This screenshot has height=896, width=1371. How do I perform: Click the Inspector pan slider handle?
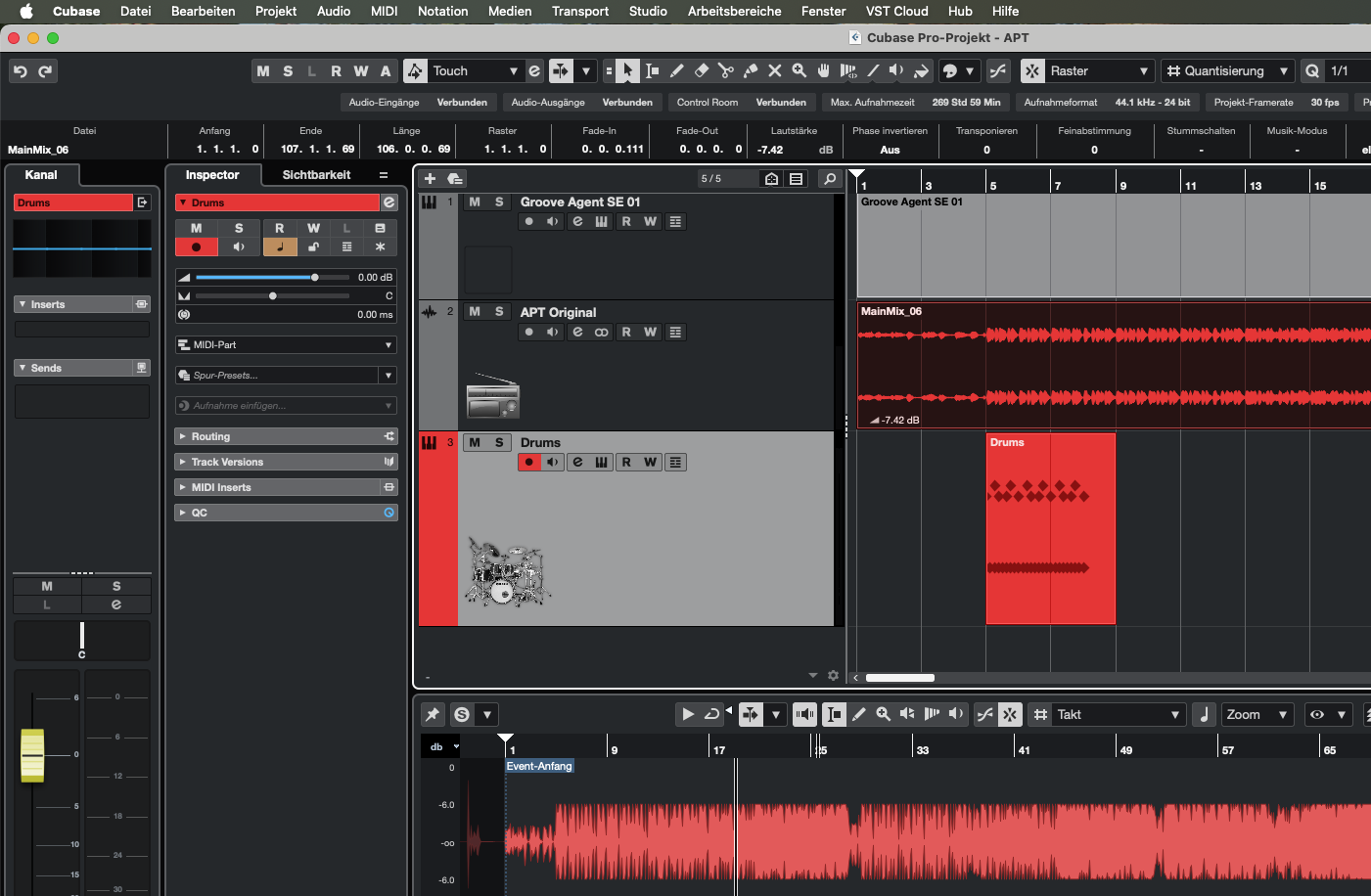tap(273, 295)
